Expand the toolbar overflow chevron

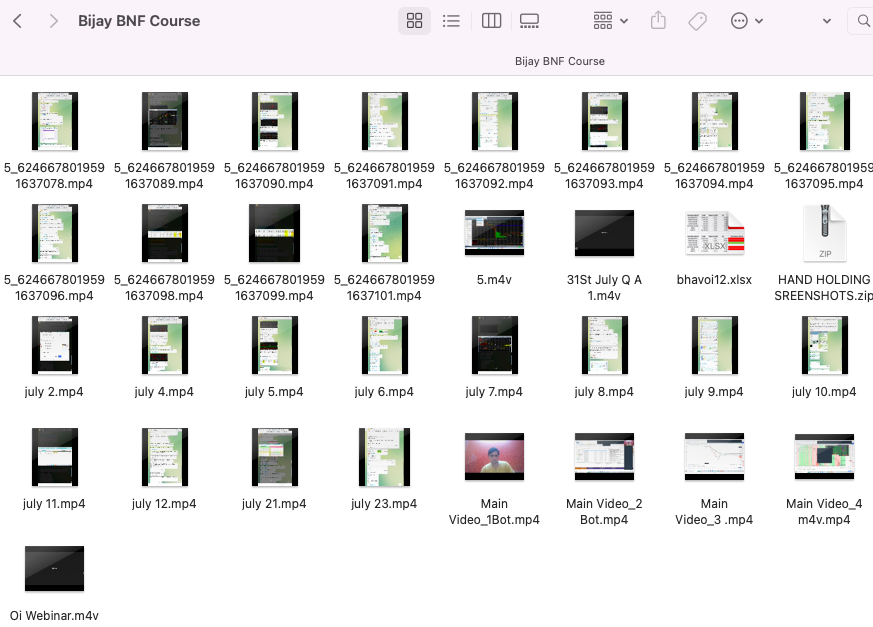tap(826, 21)
